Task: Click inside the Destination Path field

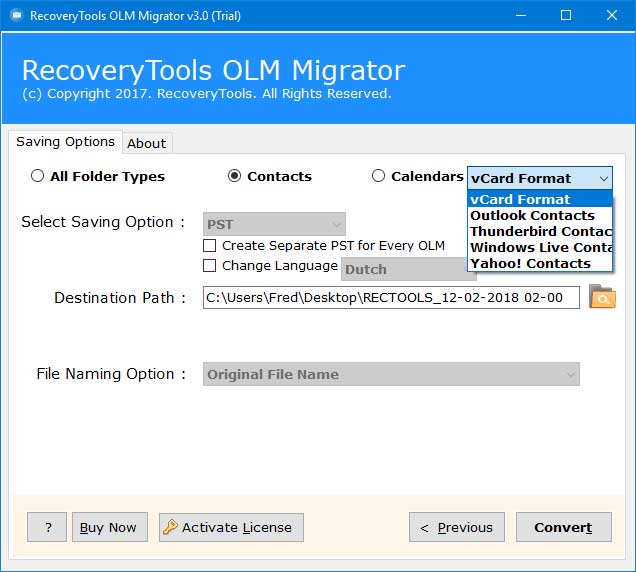Action: click(391, 297)
